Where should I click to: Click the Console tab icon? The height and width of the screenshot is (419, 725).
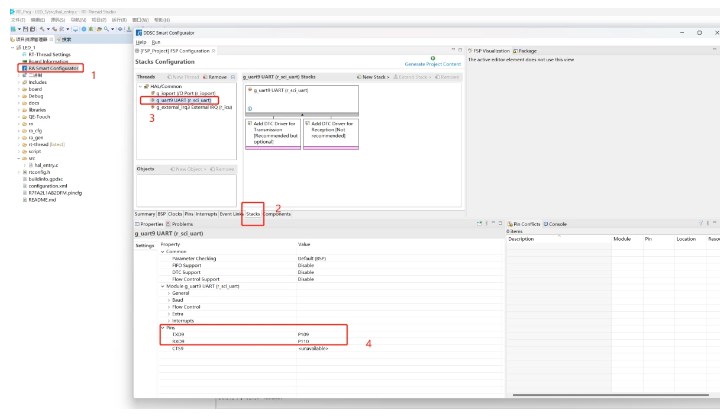click(546, 224)
